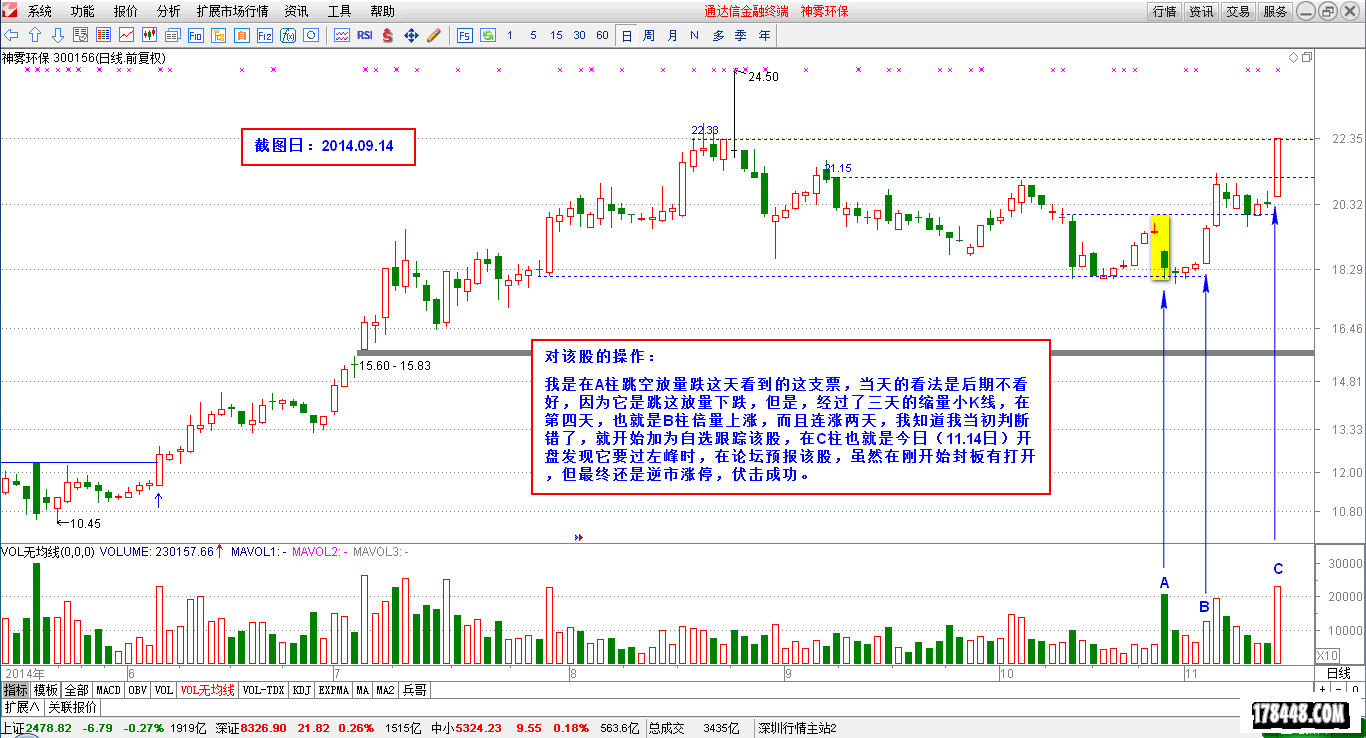Select the 5-minute period

click(533, 35)
